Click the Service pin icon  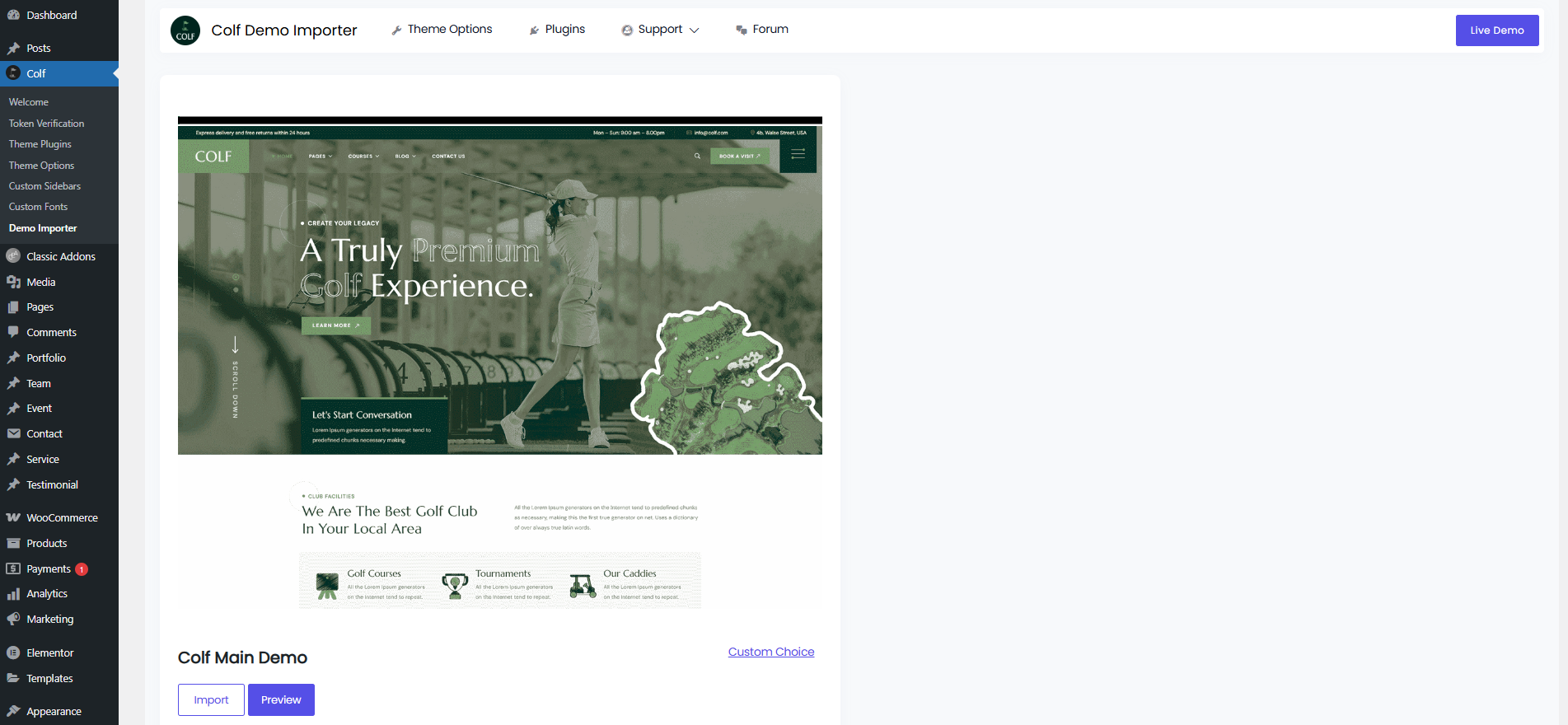pos(13,459)
